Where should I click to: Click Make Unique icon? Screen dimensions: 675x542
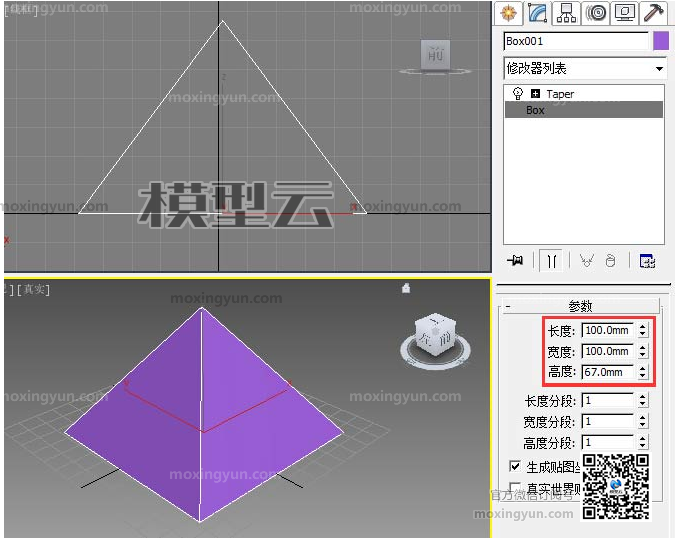coord(586,260)
